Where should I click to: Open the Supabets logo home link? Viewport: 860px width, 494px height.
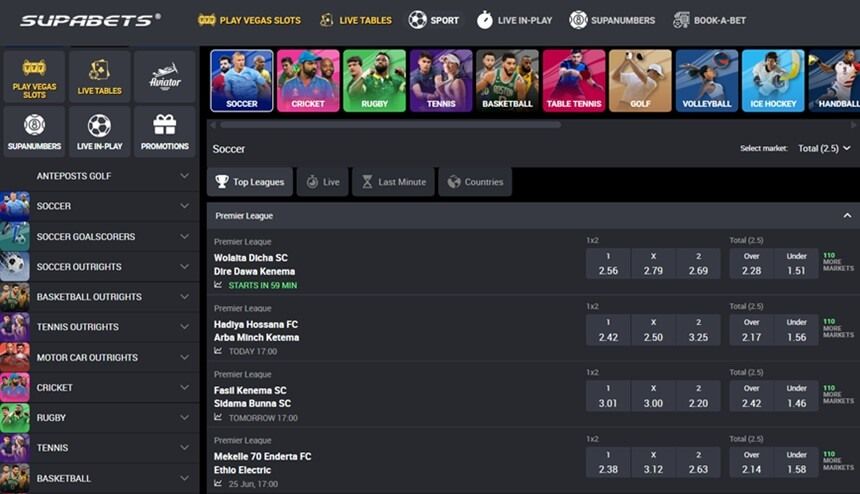pyautogui.click(x=90, y=20)
